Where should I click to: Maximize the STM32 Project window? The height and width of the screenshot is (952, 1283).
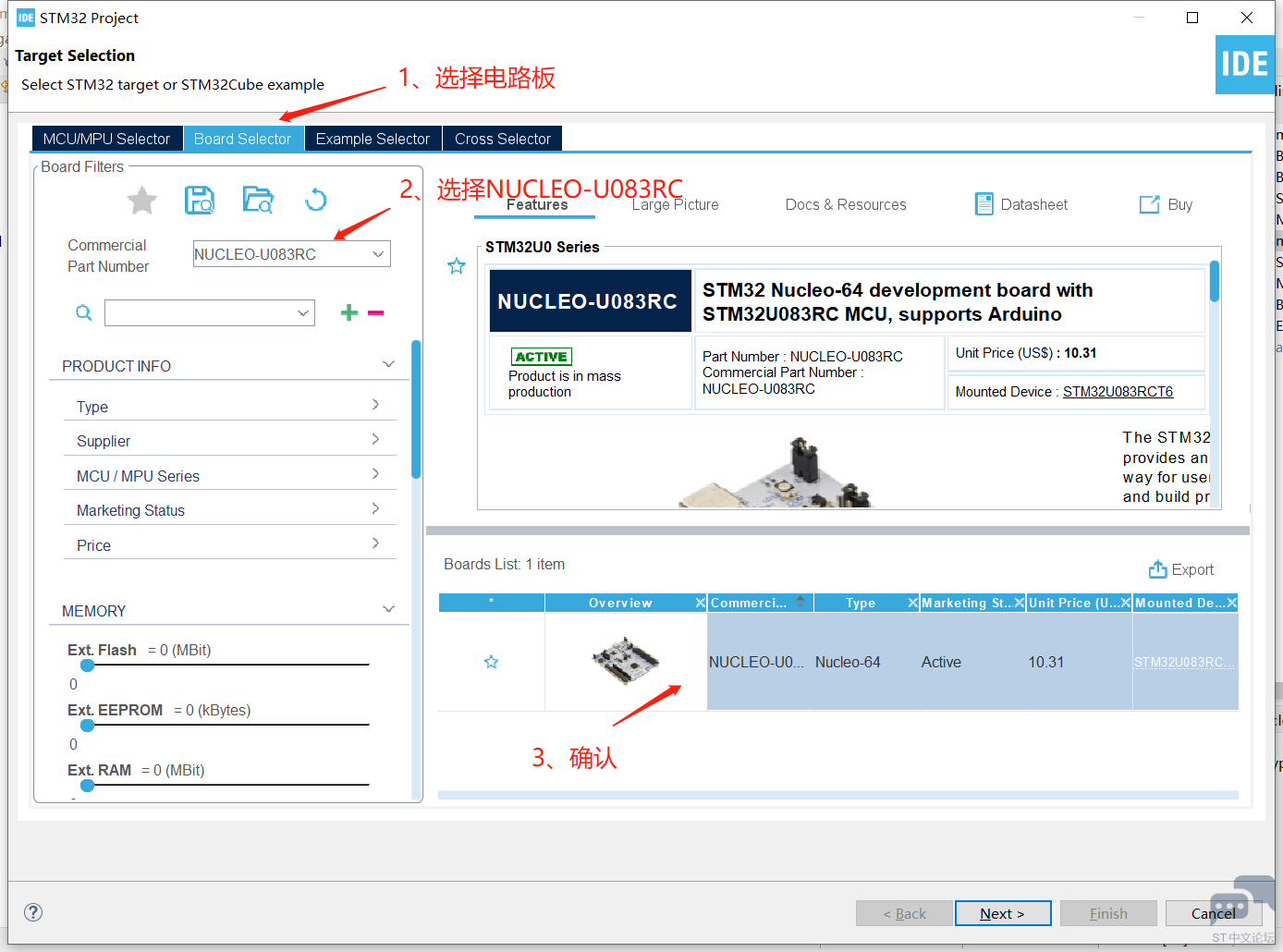click(1192, 18)
